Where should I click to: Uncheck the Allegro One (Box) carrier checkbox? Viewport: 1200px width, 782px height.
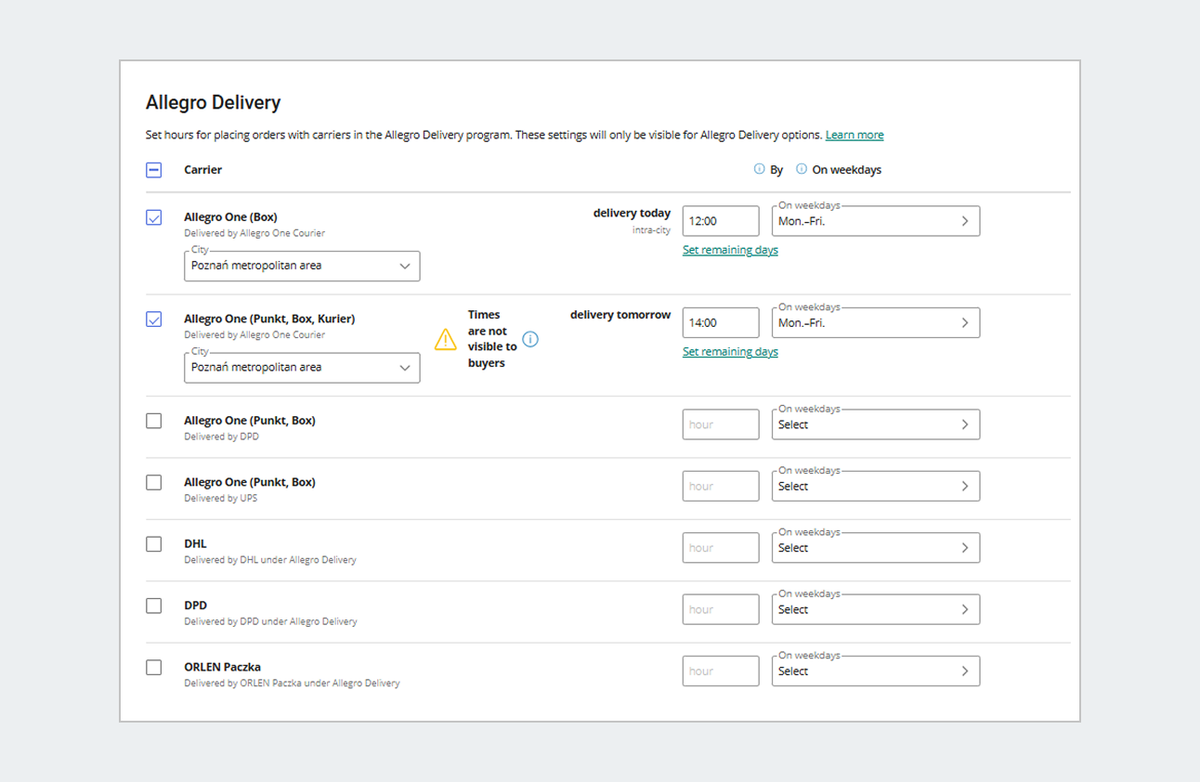click(x=154, y=217)
